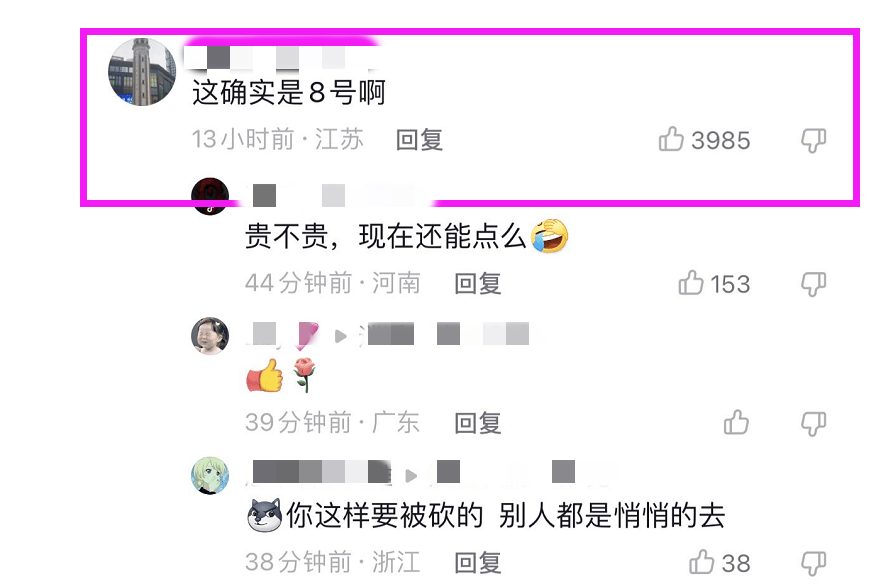The height and width of the screenshot is (585, 895).
Task: Like the 河南 reply with 153 likes
Action: (x=691, y=283)
